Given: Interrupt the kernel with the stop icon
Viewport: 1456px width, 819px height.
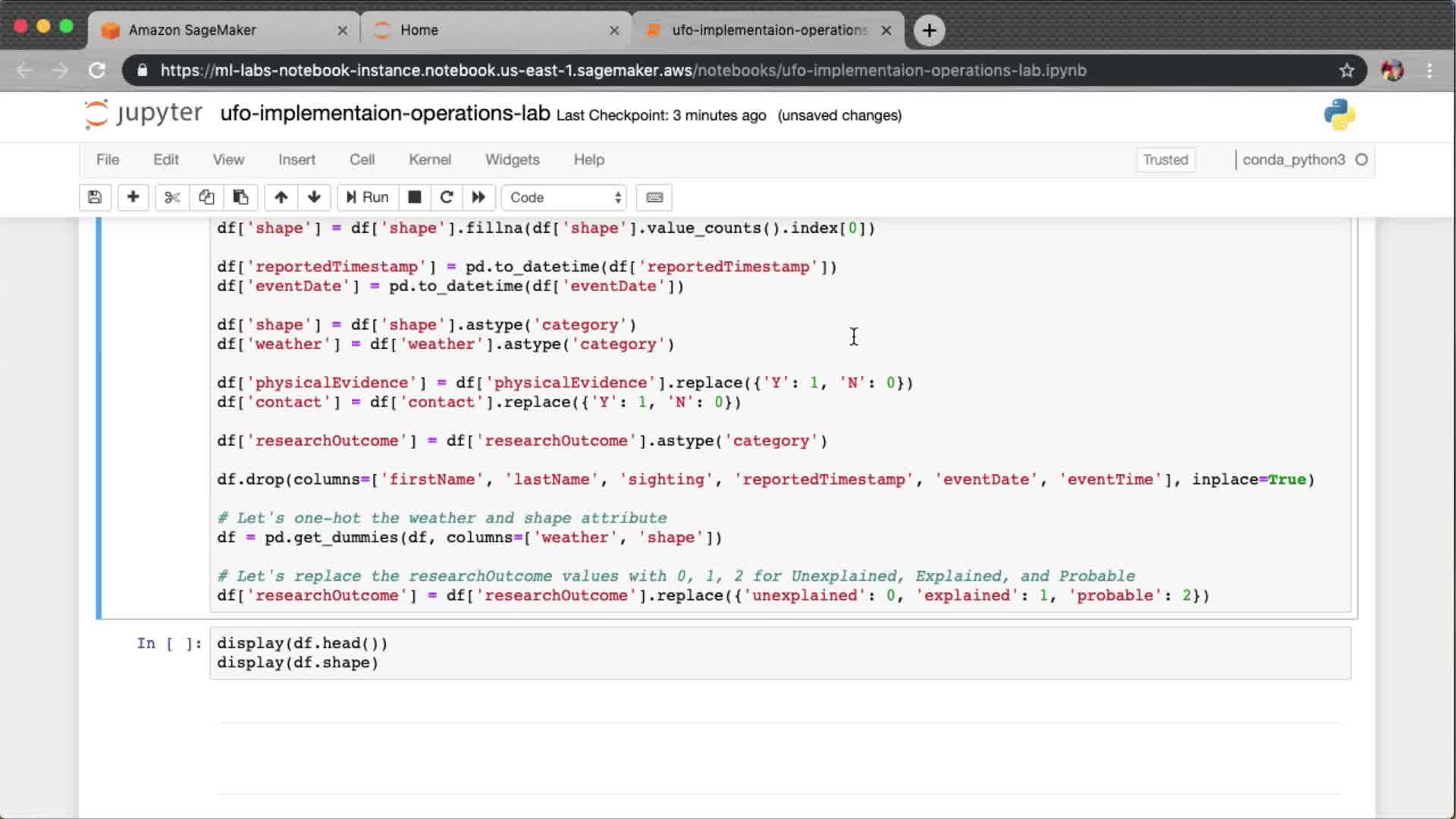Looking at the screenshot, I should [414, 197].
